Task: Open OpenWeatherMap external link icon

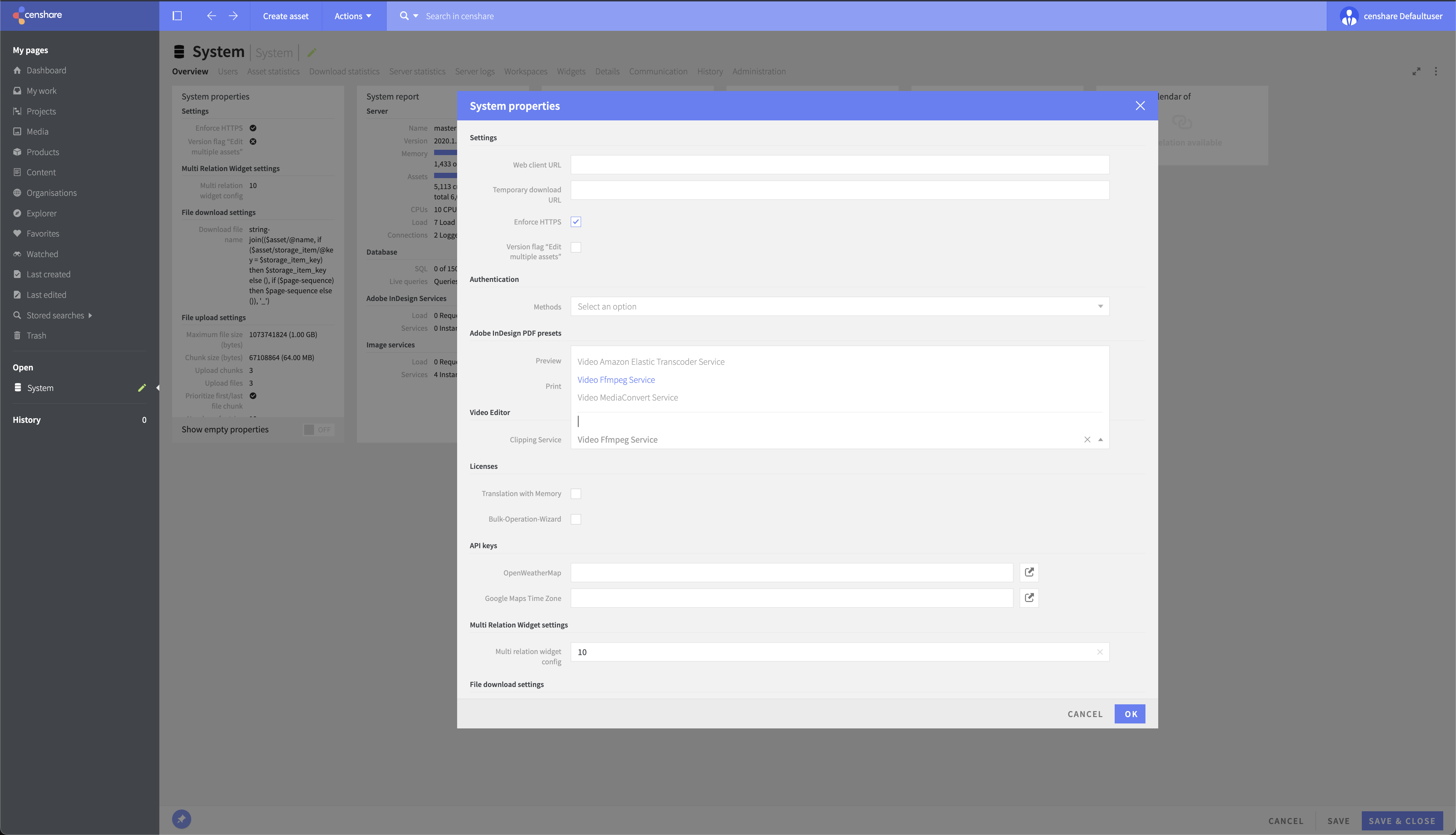Action: point(1029,572)
